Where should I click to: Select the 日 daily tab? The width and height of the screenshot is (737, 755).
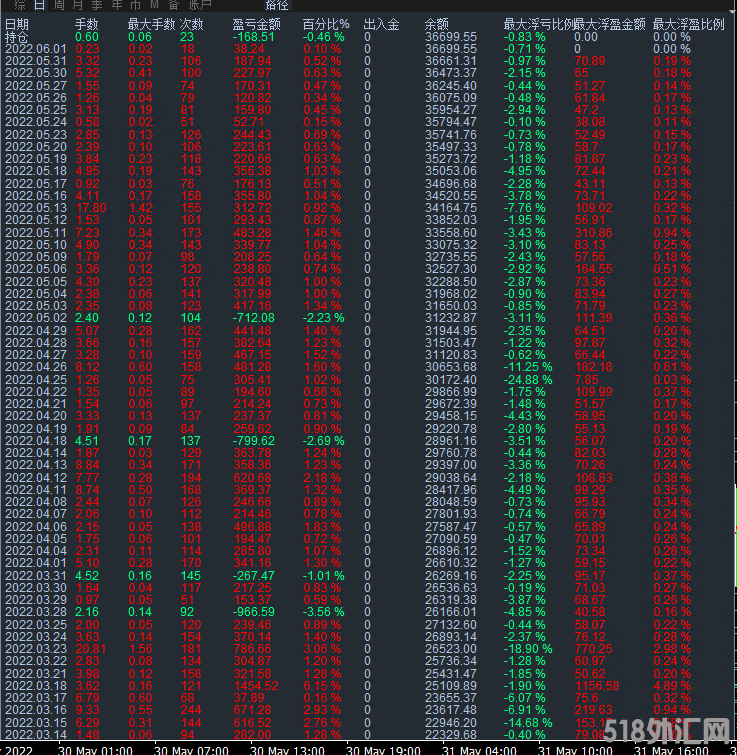point(41,6)
